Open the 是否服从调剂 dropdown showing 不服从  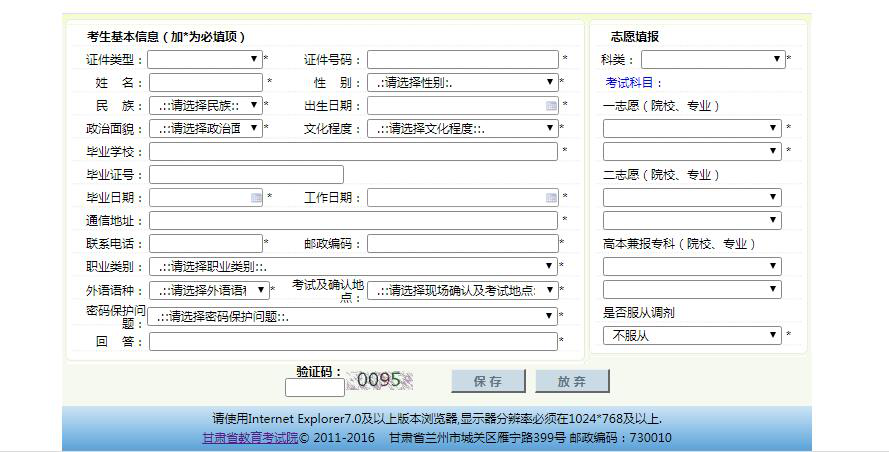(x=692, y=335)
